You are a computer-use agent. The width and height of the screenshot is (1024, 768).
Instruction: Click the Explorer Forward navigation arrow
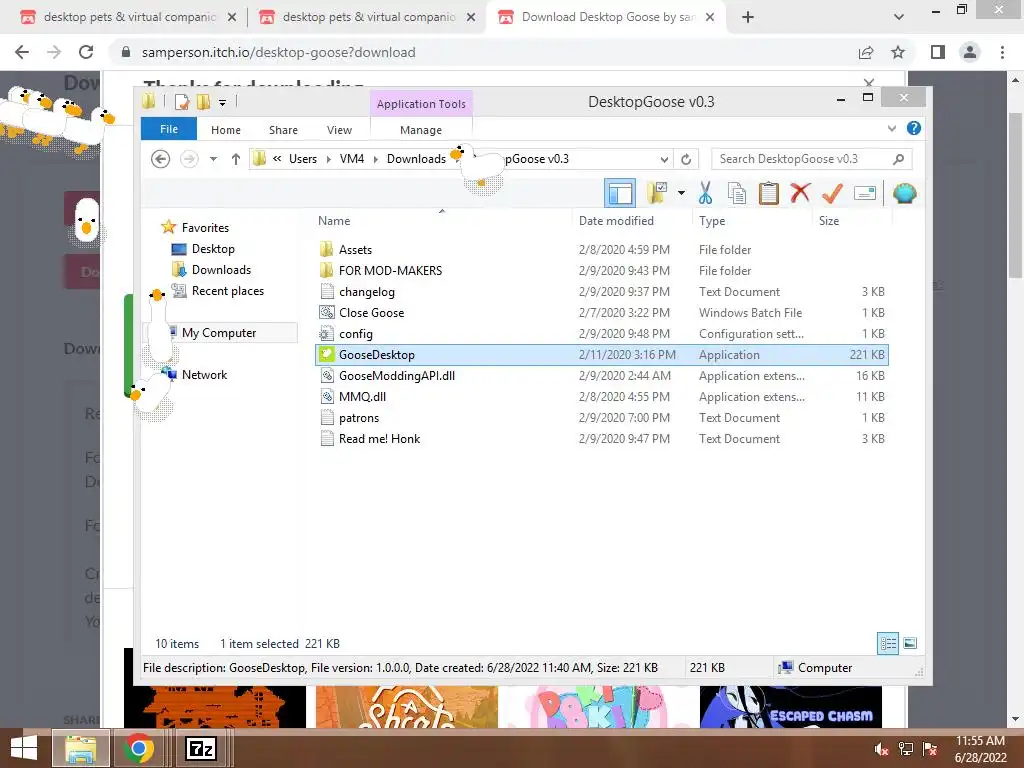point(189,159)
